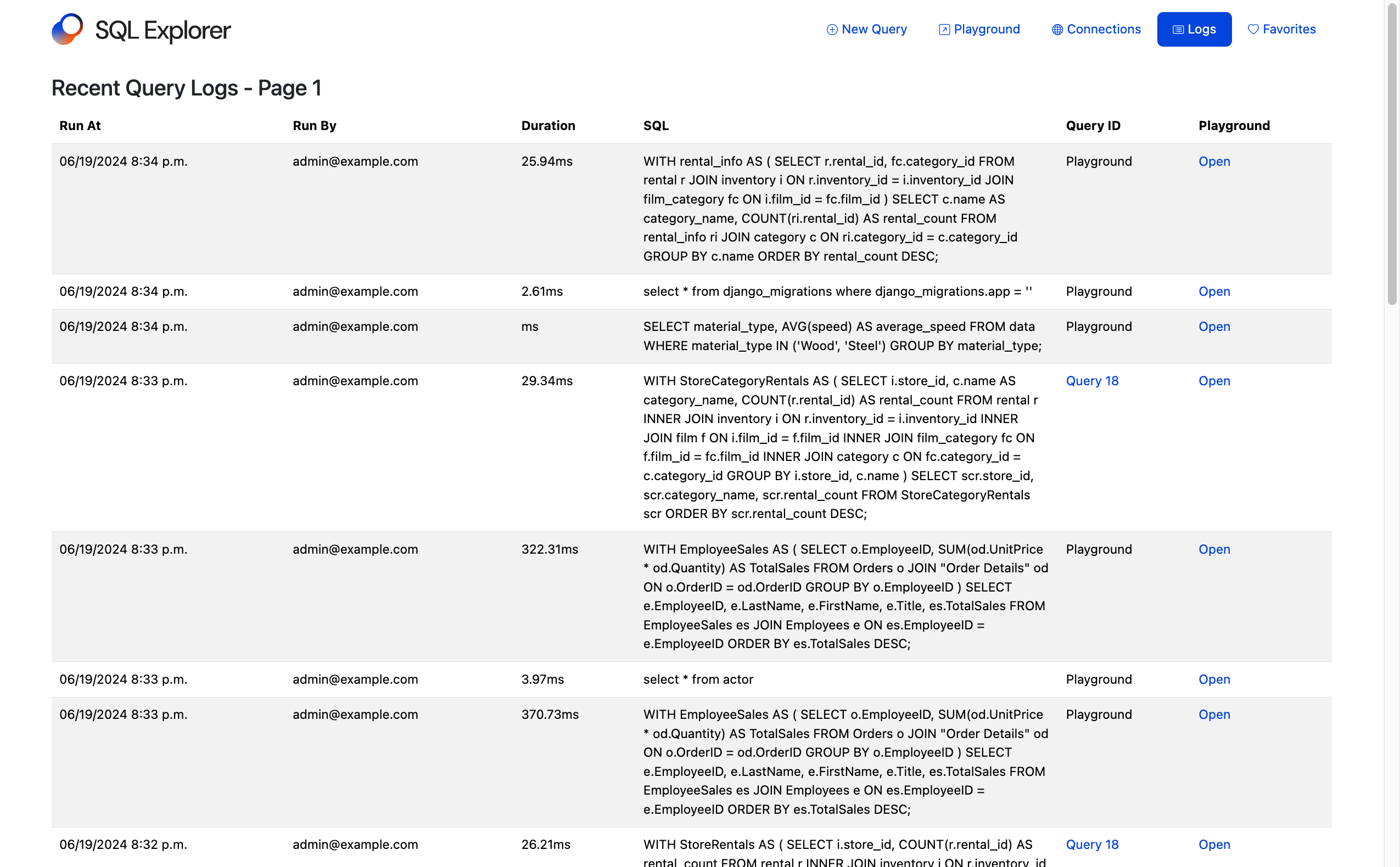Click the SQL Explorer title text
1400x867 pixels.
[163, 30]
